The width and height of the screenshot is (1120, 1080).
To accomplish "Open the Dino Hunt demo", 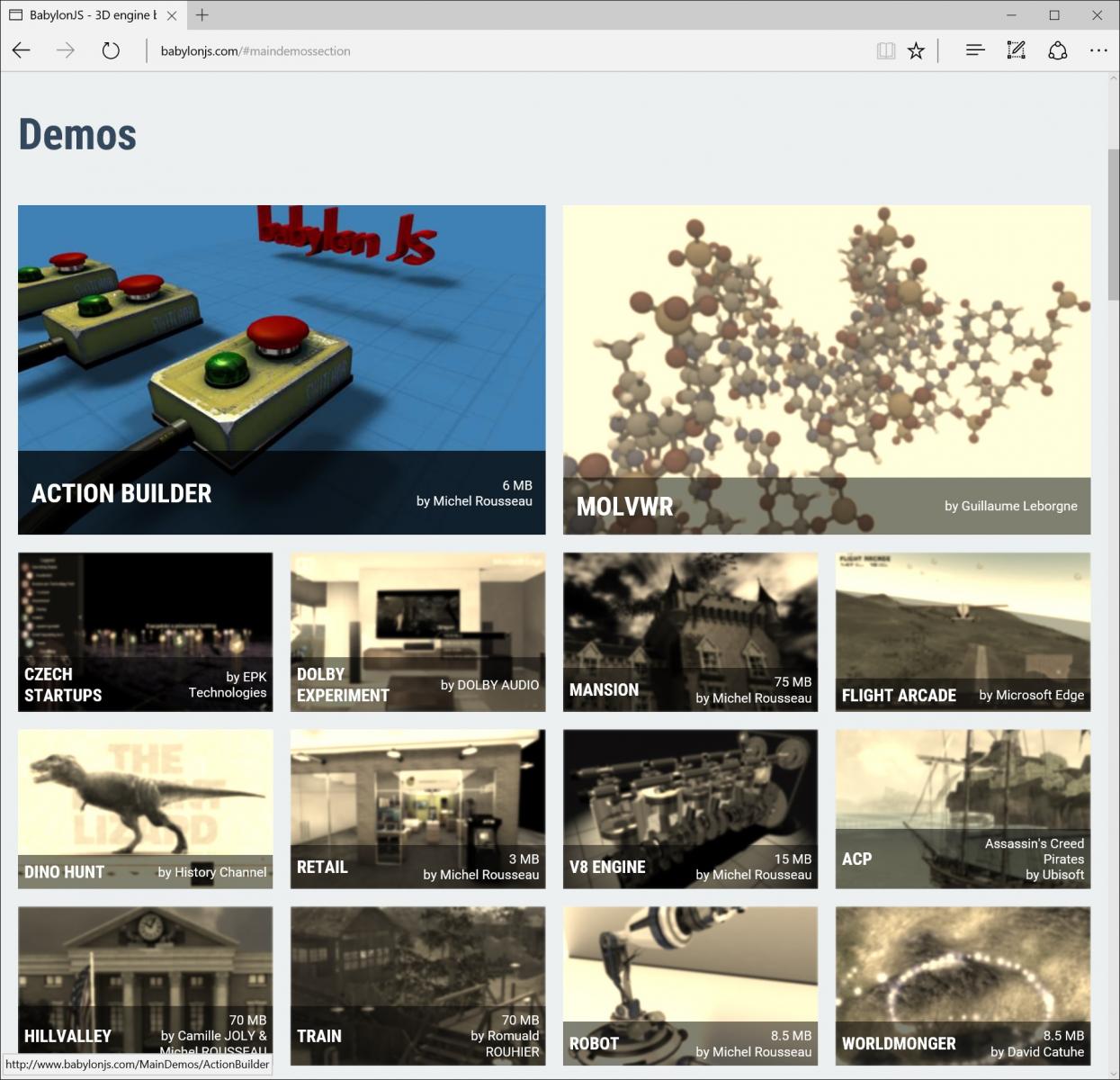I will [x=145, y=809].
